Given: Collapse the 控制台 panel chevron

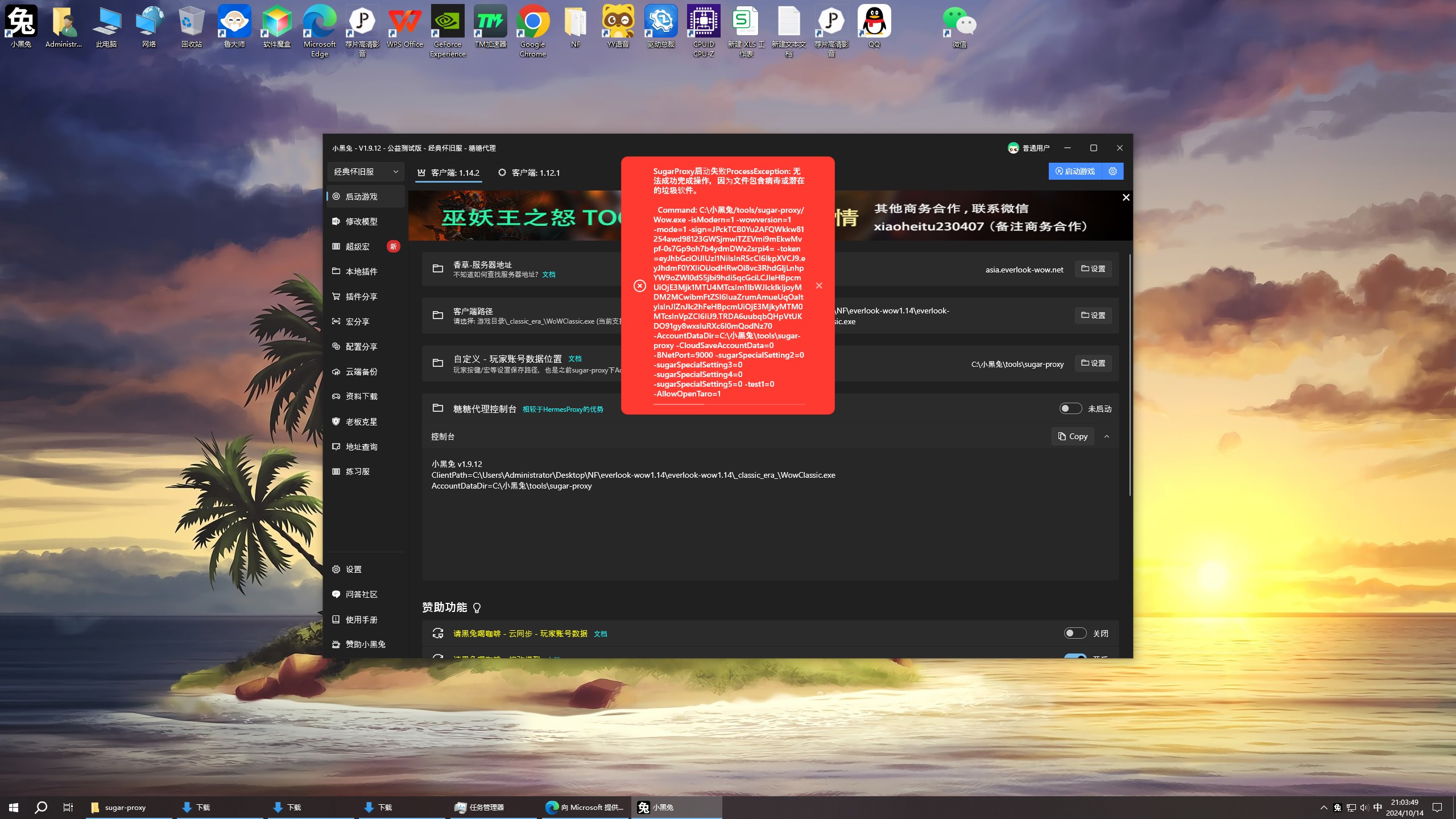Looking at the screenshot, I should tap(1107, 437).
